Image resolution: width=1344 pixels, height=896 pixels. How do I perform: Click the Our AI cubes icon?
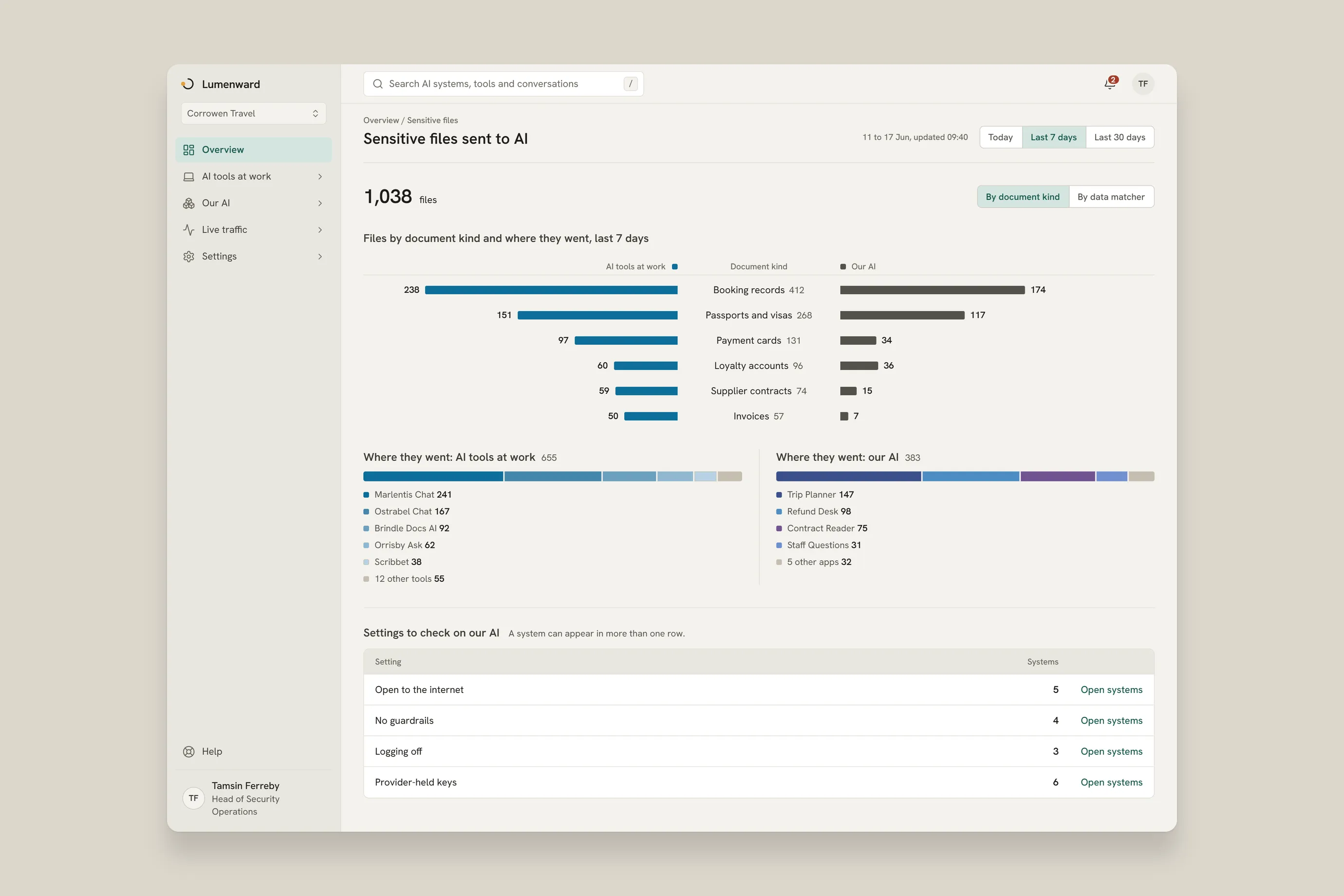click(188, 204)
